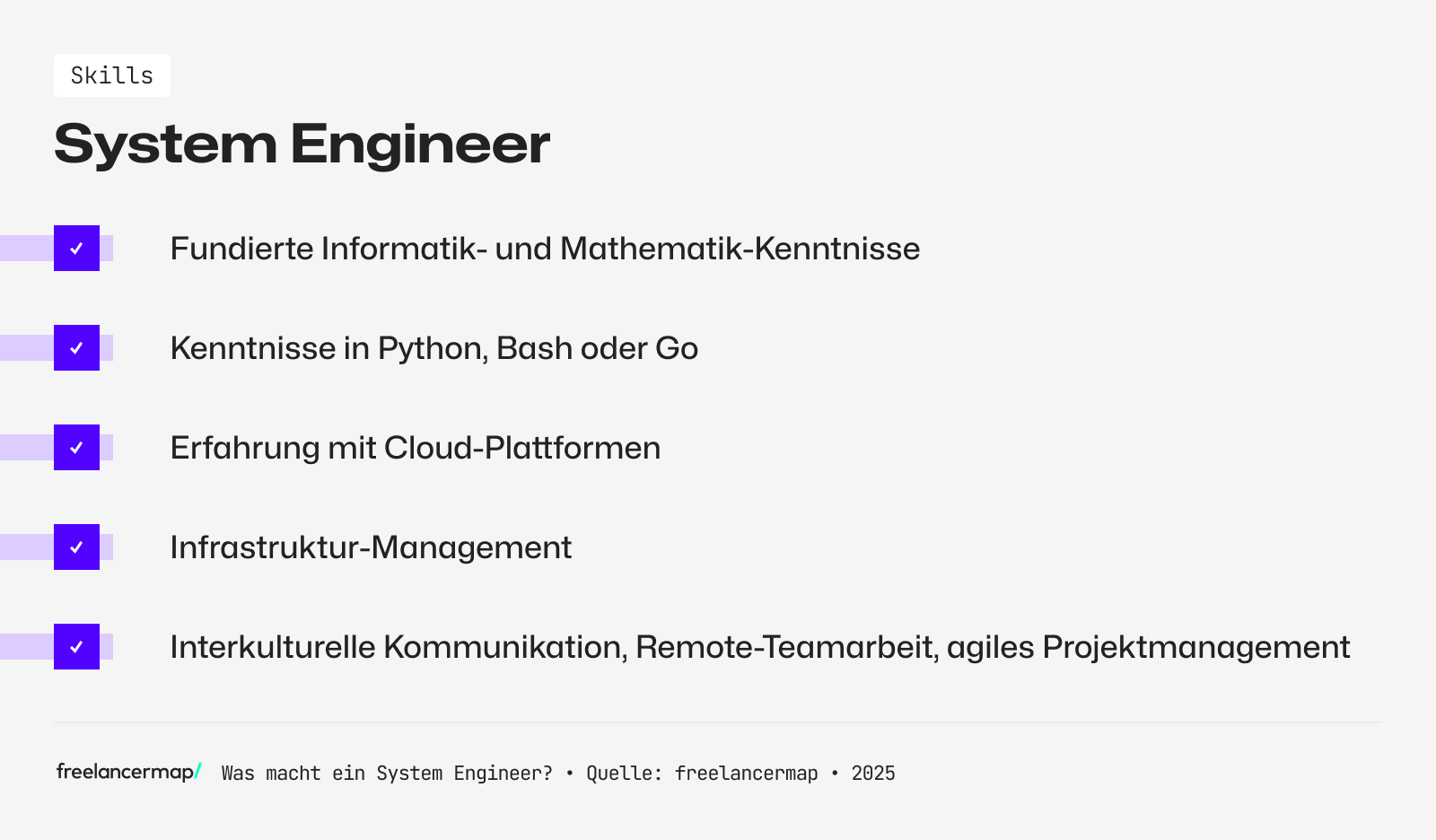Click the "Was macht ein System Engineer?" caption
The height and width of the screenshot is (840, 1436).
[387, 774]
